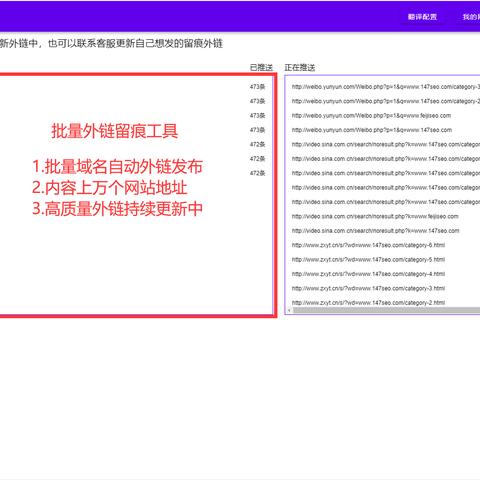Select weibo.yunyun.com URL ending category-2
480x480 pixels.
click(x=386, y=101)
